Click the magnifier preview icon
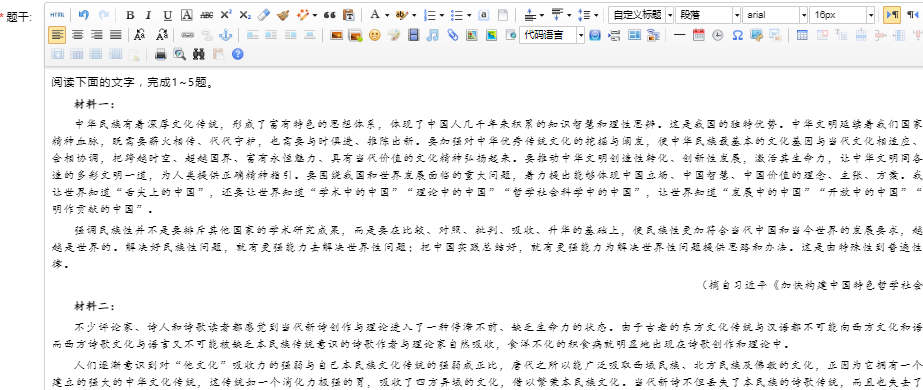Screen dimensions: 923x390 180,54
